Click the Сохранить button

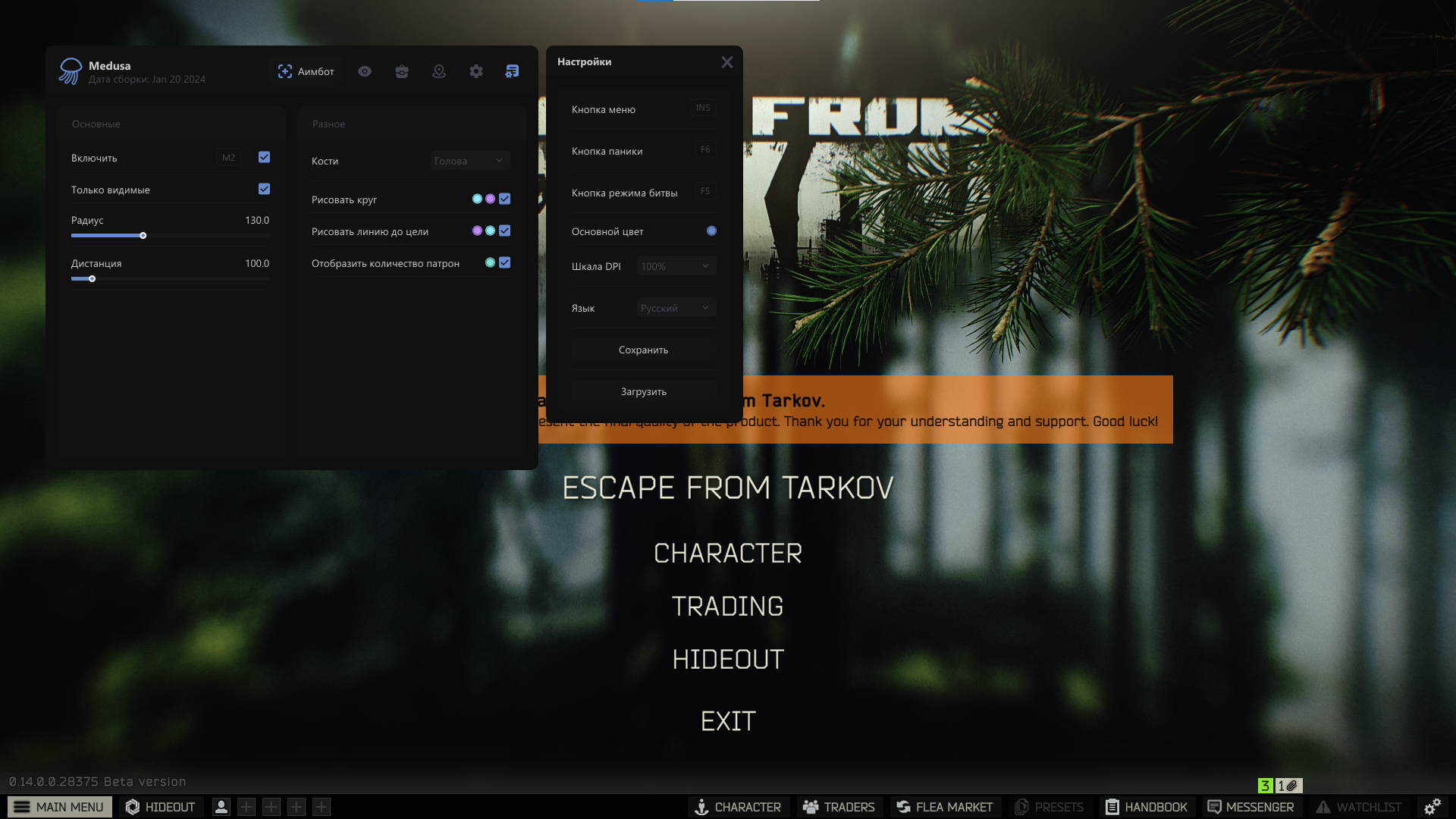point(643,350)
